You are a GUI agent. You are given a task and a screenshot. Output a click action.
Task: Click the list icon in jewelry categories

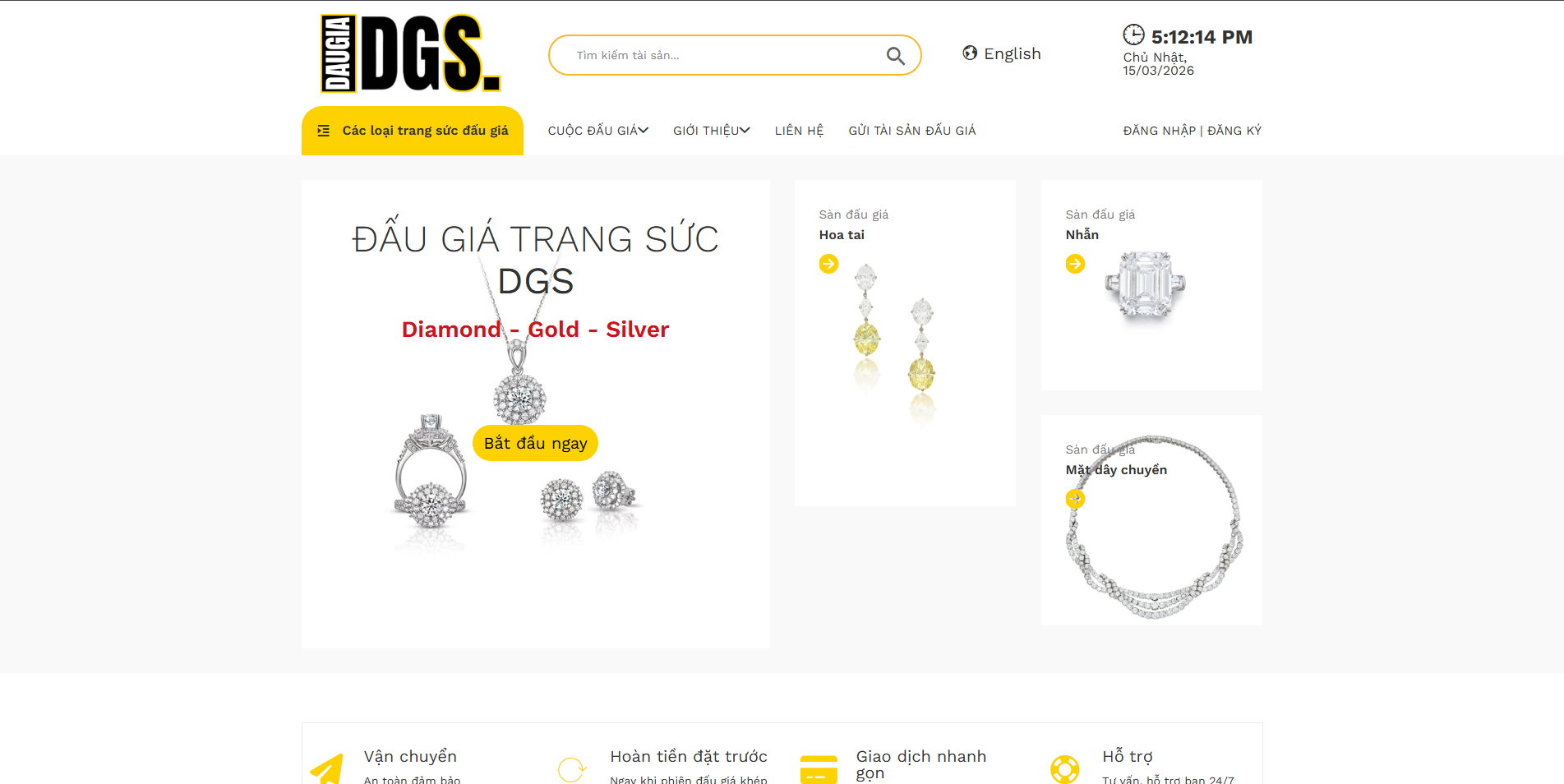coord(324,131)
